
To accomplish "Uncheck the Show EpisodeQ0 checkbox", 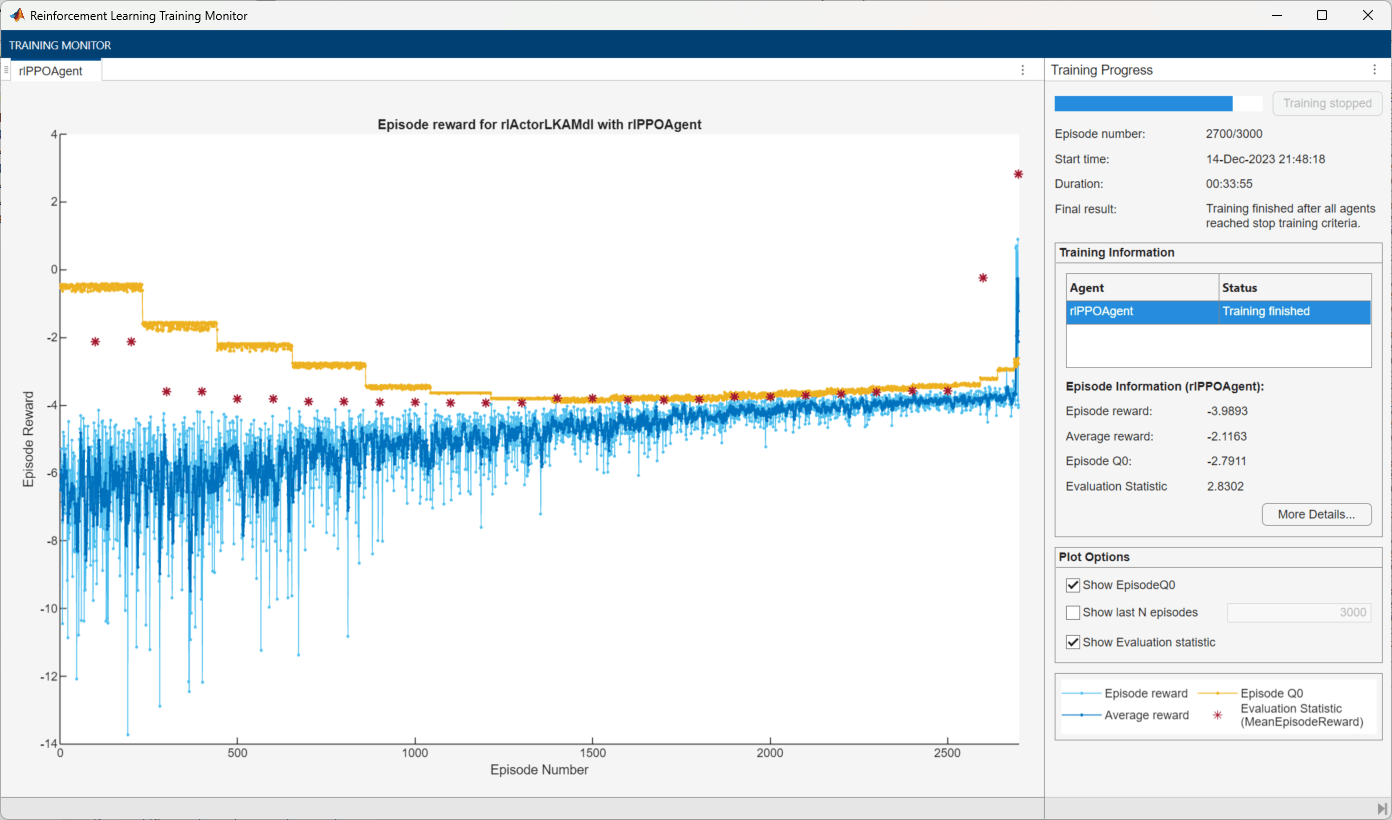I will (1073, 585).
